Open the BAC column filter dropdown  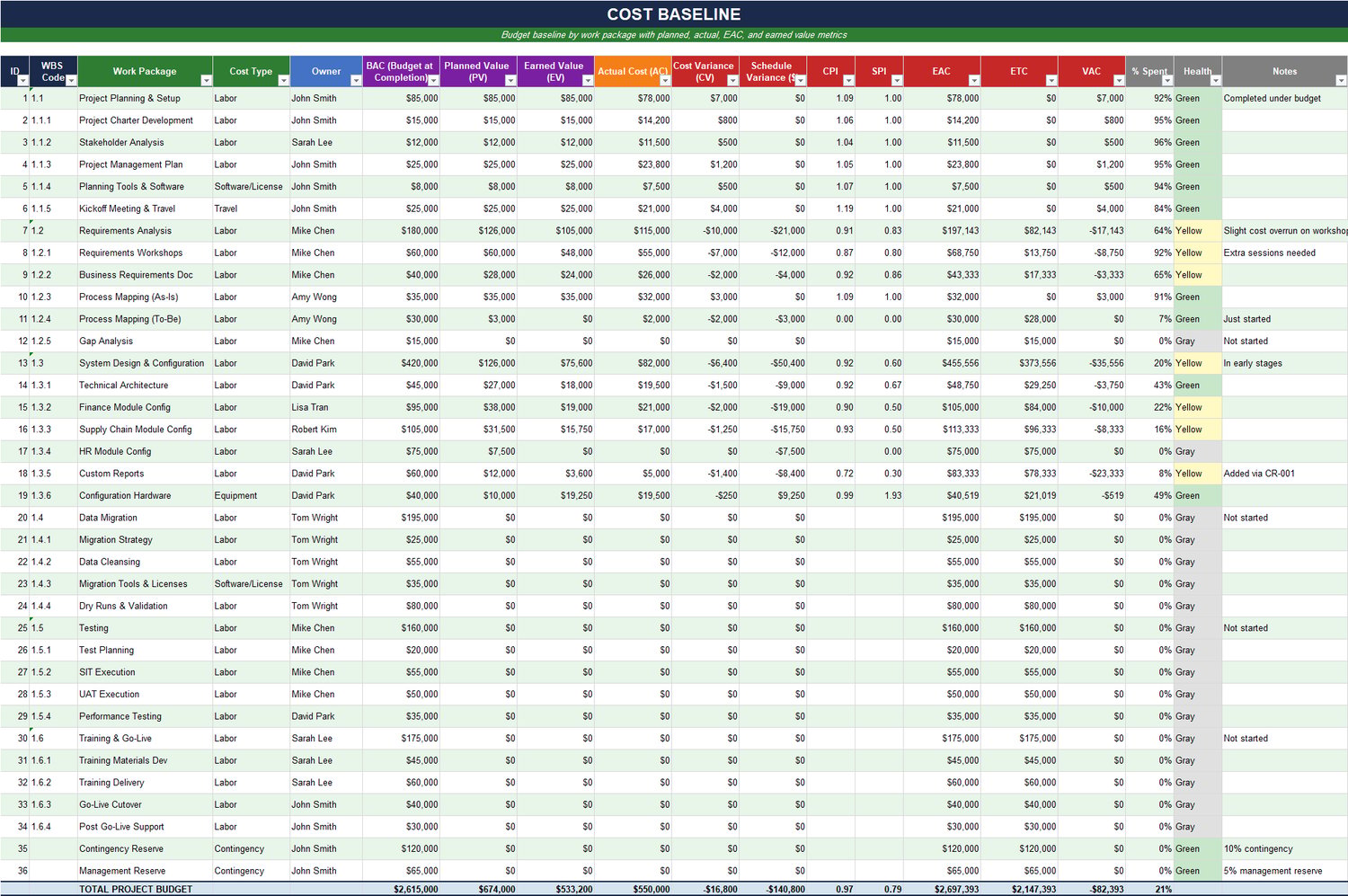[x=433, y=81]
